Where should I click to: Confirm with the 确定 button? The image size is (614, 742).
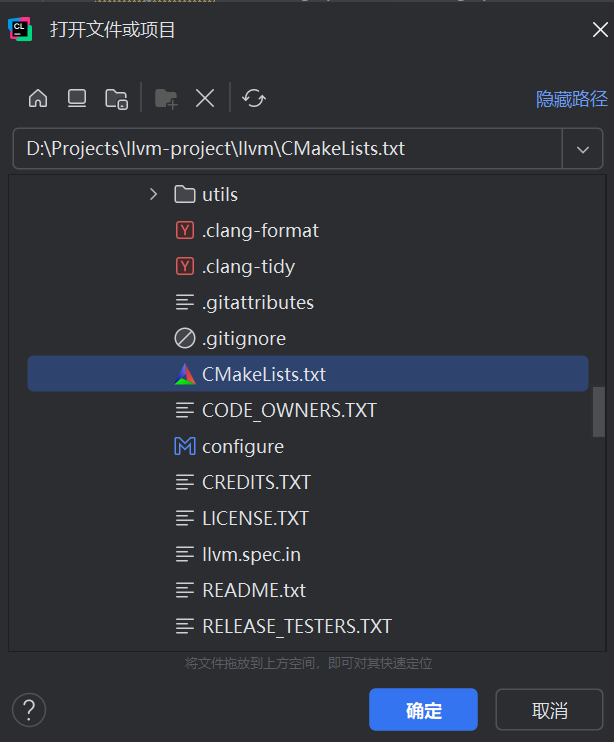[x=423, y=710]
